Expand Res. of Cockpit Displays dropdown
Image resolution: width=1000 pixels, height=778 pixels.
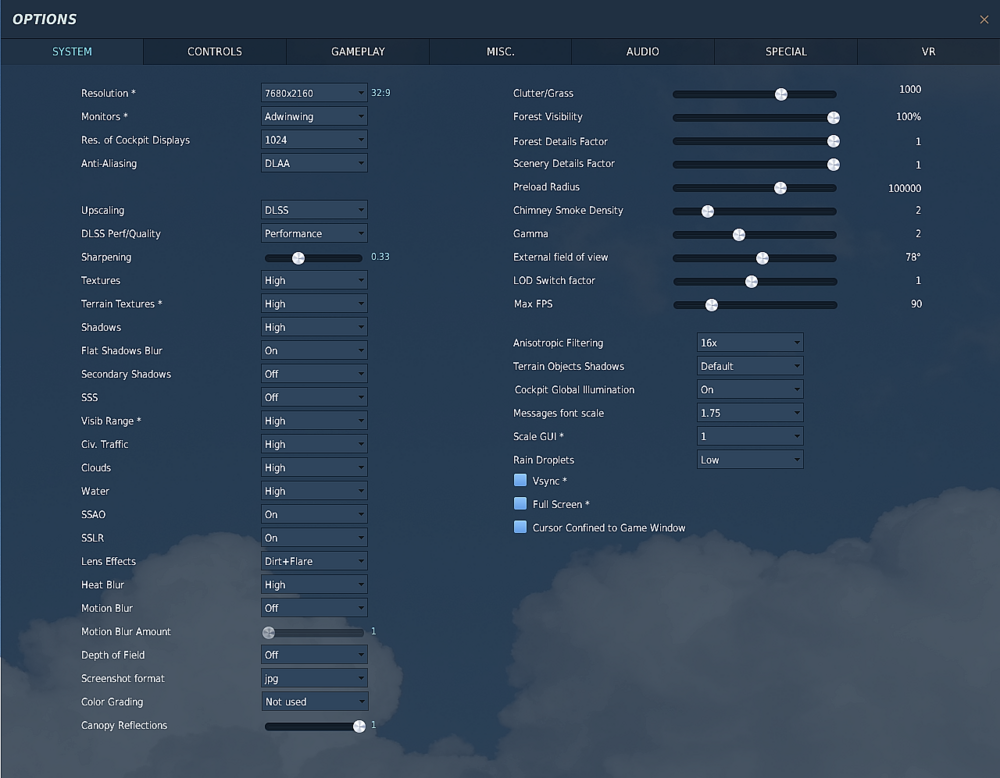tap(314, 140)
